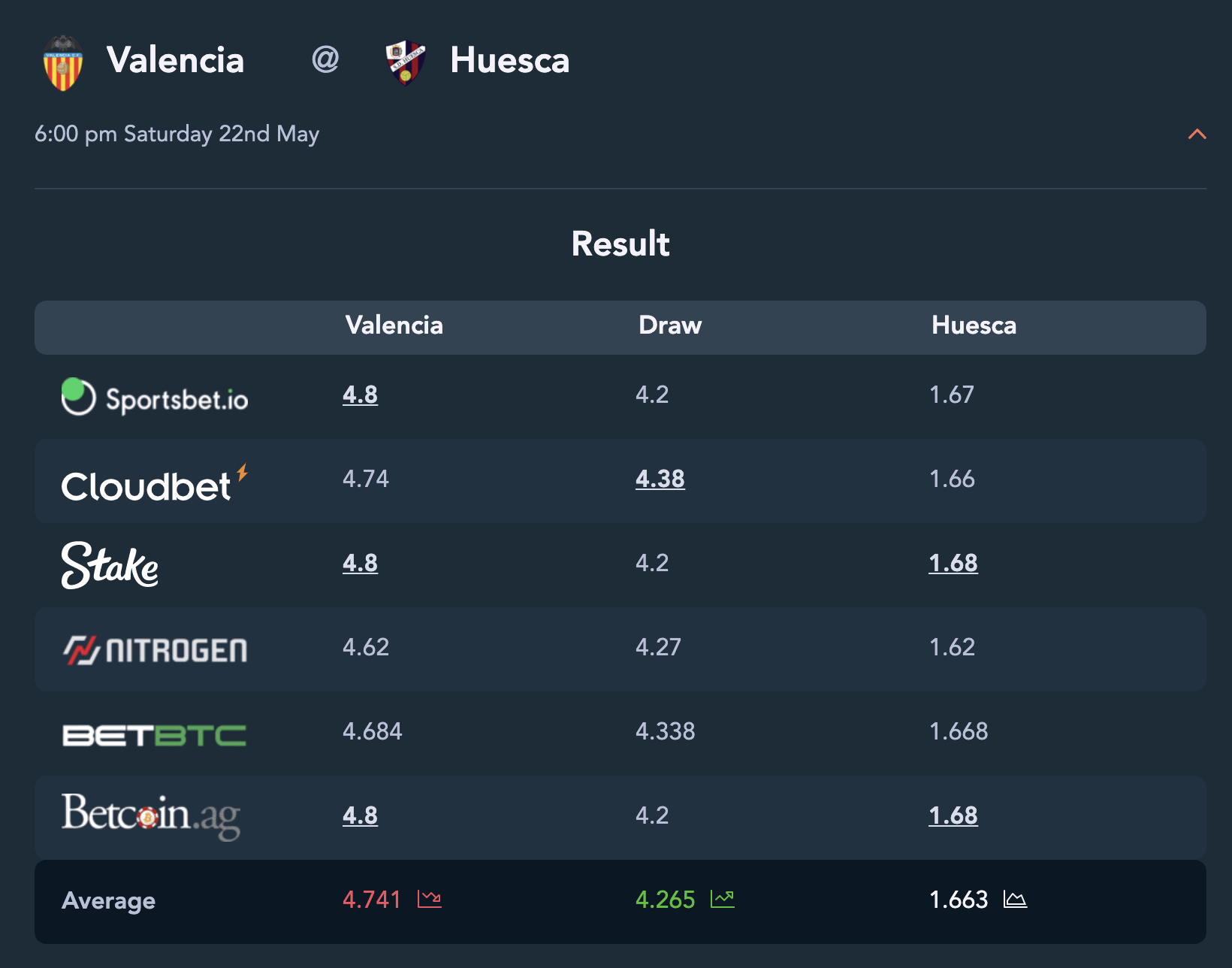This screenshot has height=968, width=1232.
Task: Select Betcoin.ag Valencia odds 4.8
Action: click(x=361, y=815)
